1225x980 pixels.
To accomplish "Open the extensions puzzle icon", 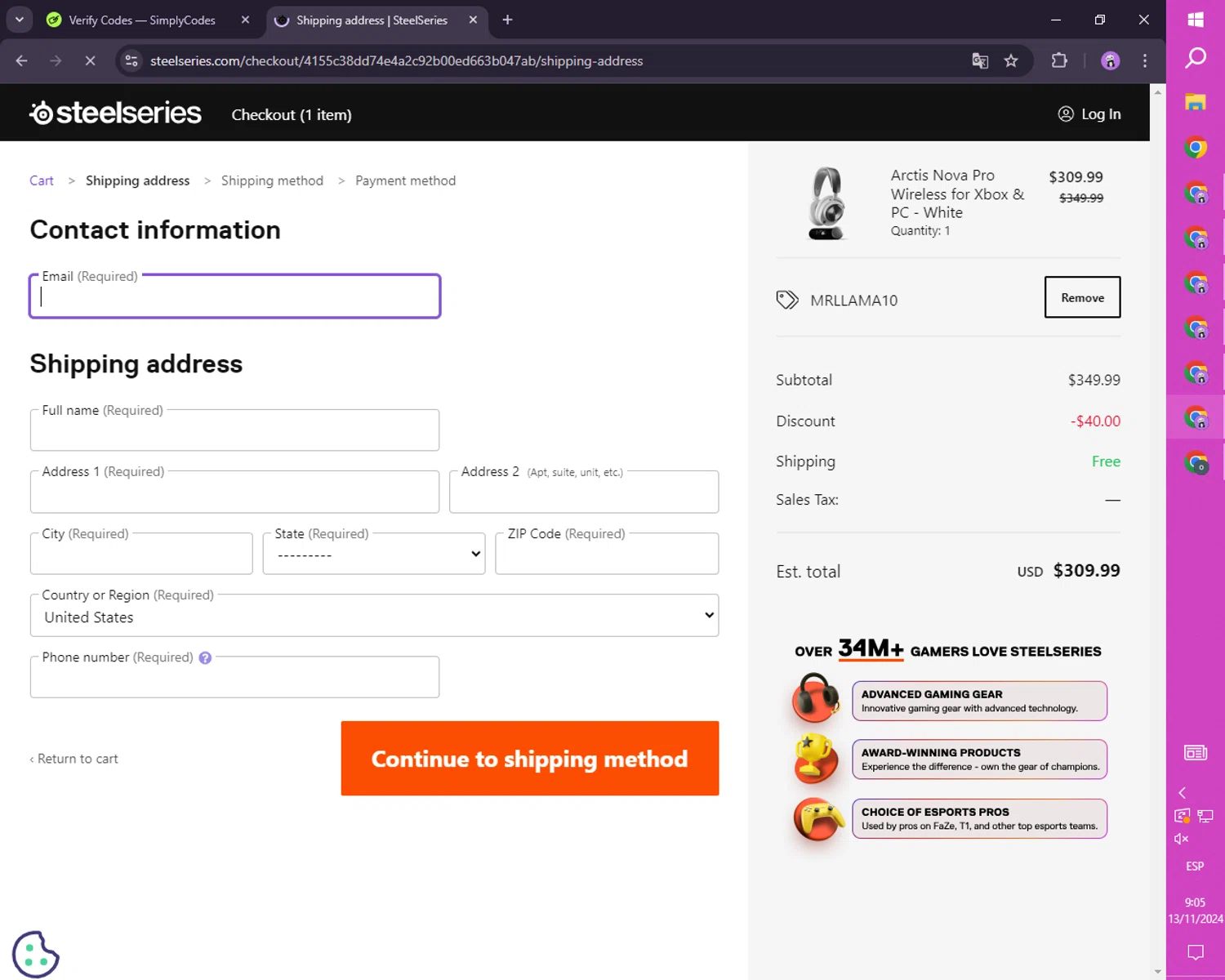I will point(1059,60).
